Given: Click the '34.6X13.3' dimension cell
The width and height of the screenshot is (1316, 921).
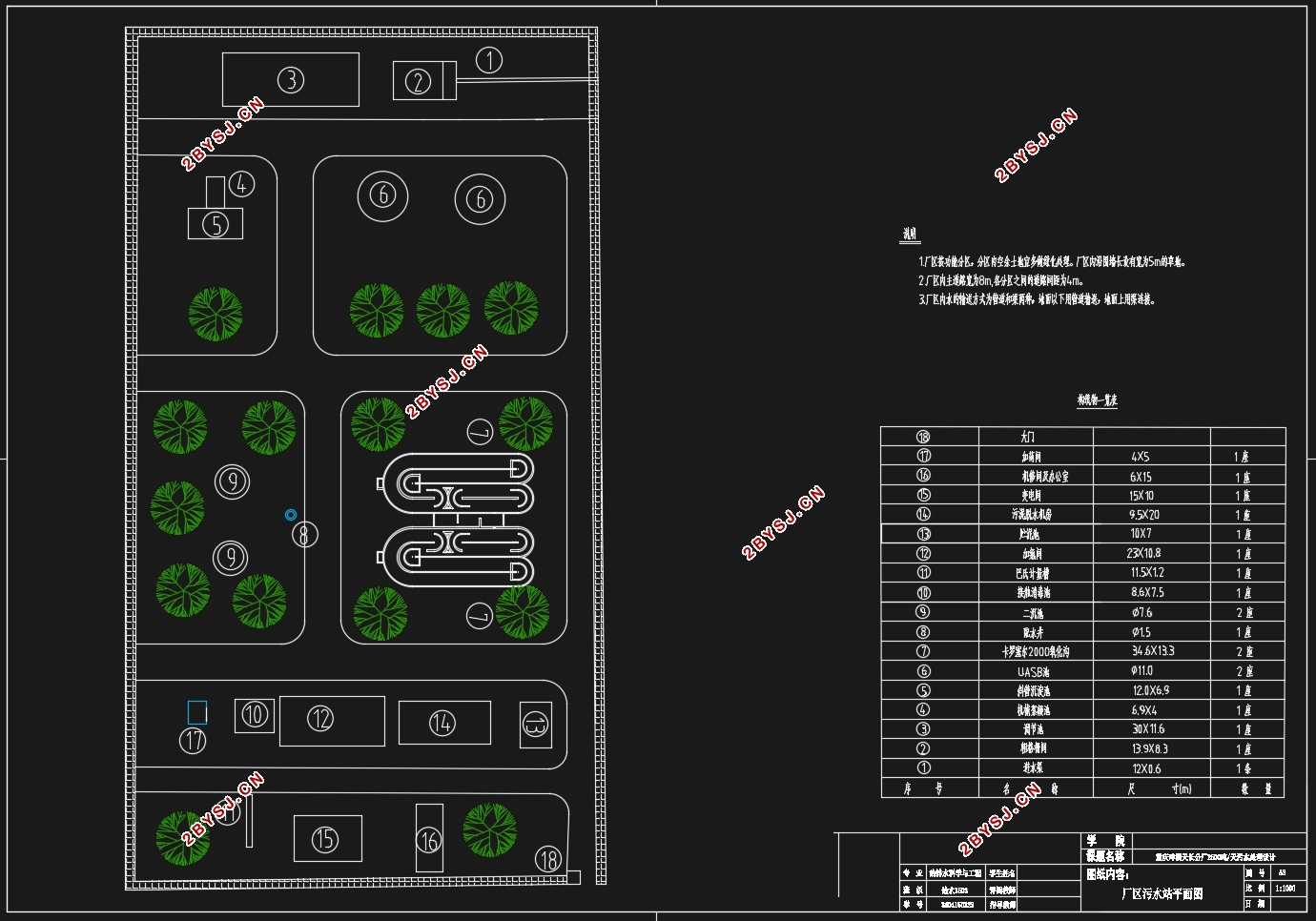Looking at the screenshot, I should coord(1152,651).
